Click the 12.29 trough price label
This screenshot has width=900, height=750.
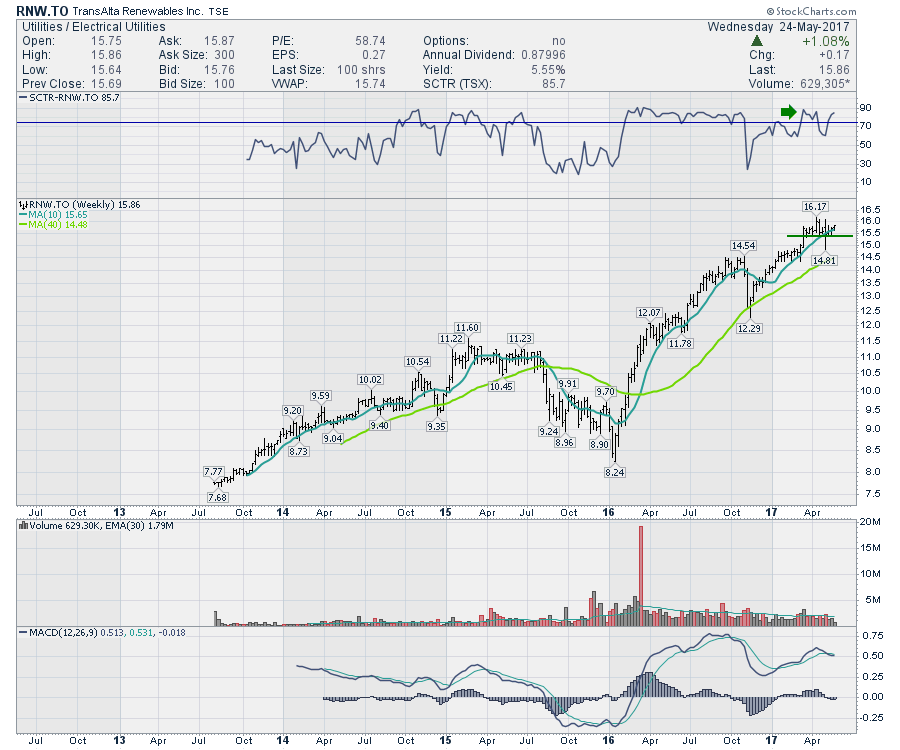(749, 328)
